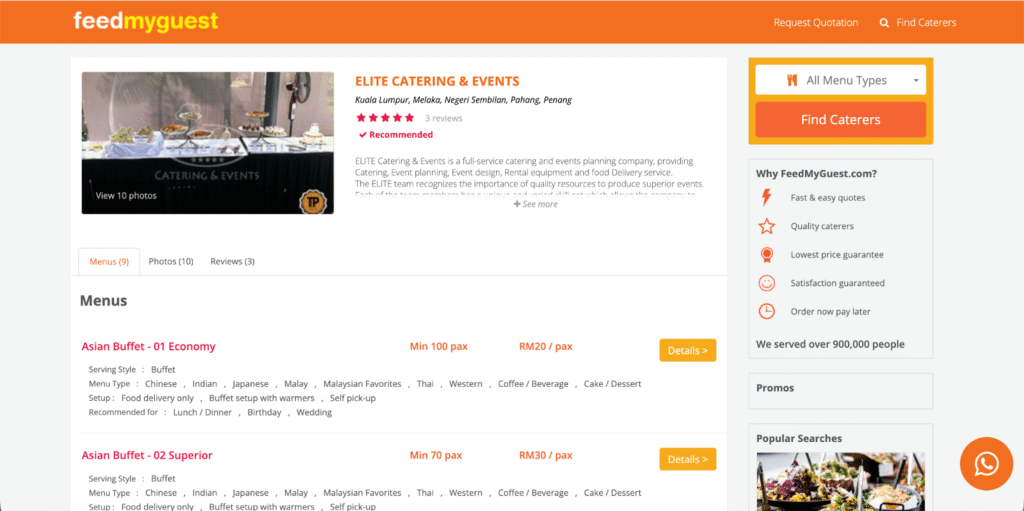Click the star quality caterers icon
Viewport: 1024px width, 511px height.
(x=767, y=226)
